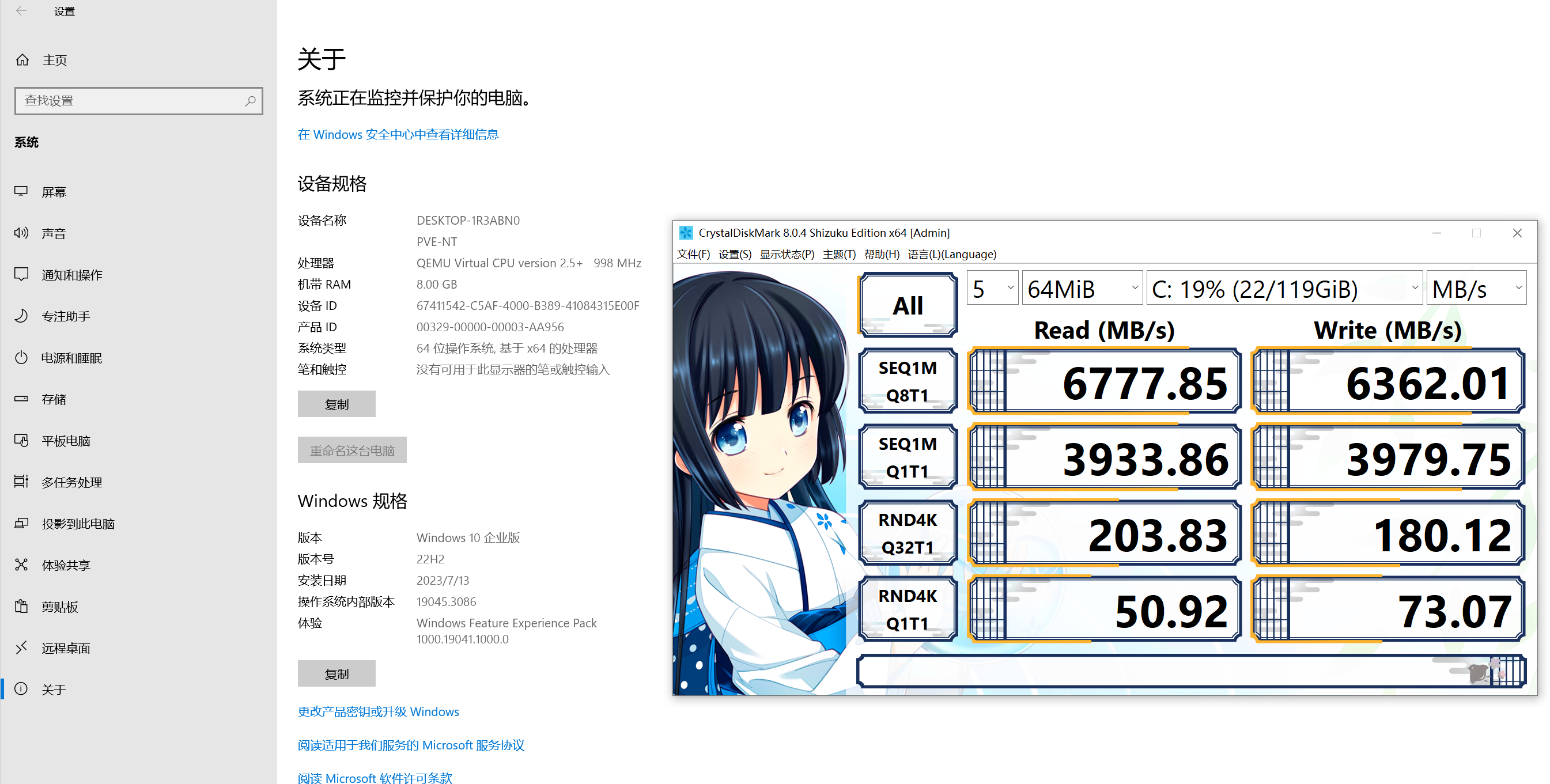
Task: Start the RND4K Q32T1 test
Action: coord(908,532)
